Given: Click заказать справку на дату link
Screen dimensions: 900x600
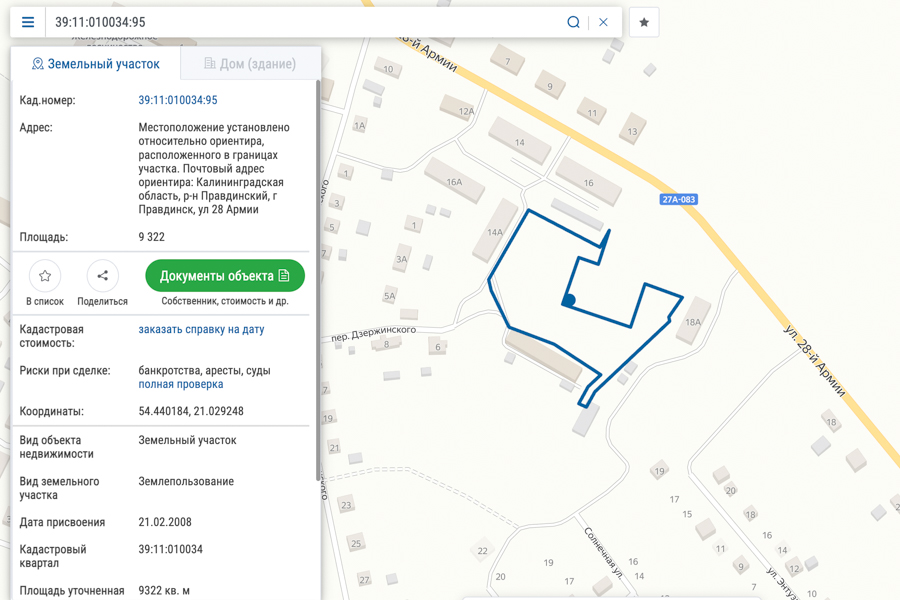Looking at the screenshot, I should point(201,330).
